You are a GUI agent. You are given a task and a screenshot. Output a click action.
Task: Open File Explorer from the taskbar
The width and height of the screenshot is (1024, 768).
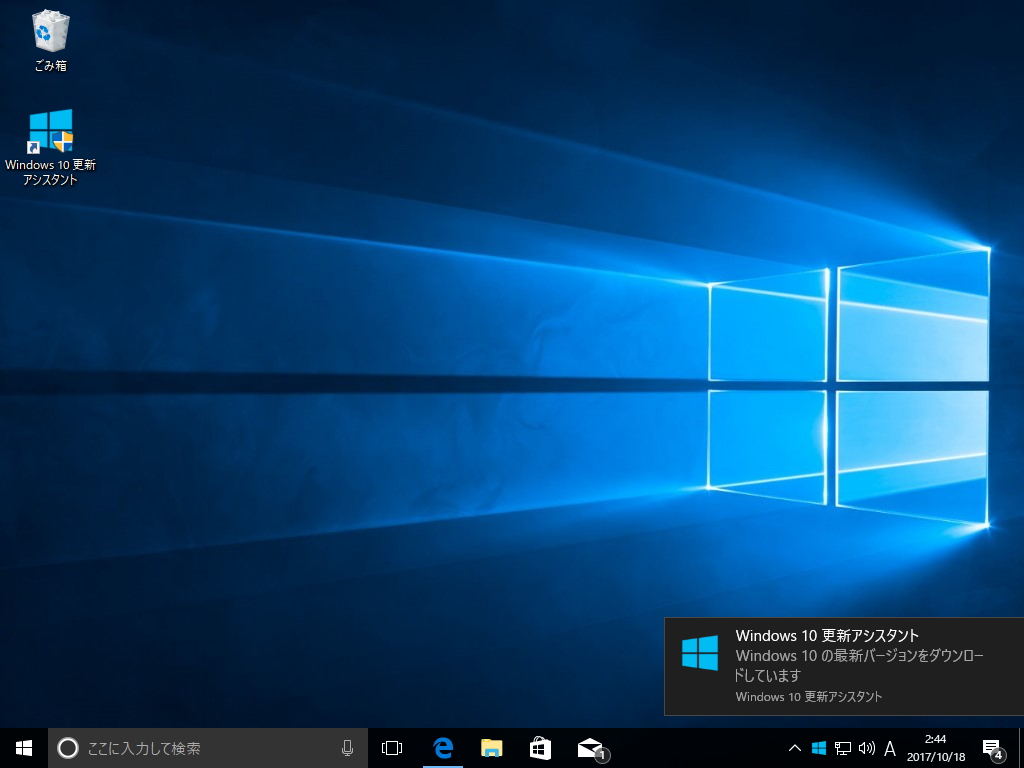(x=492, y=748)
